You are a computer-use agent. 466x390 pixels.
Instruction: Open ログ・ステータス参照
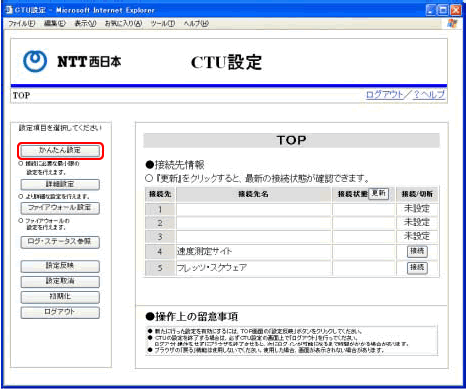coord(60,242)
